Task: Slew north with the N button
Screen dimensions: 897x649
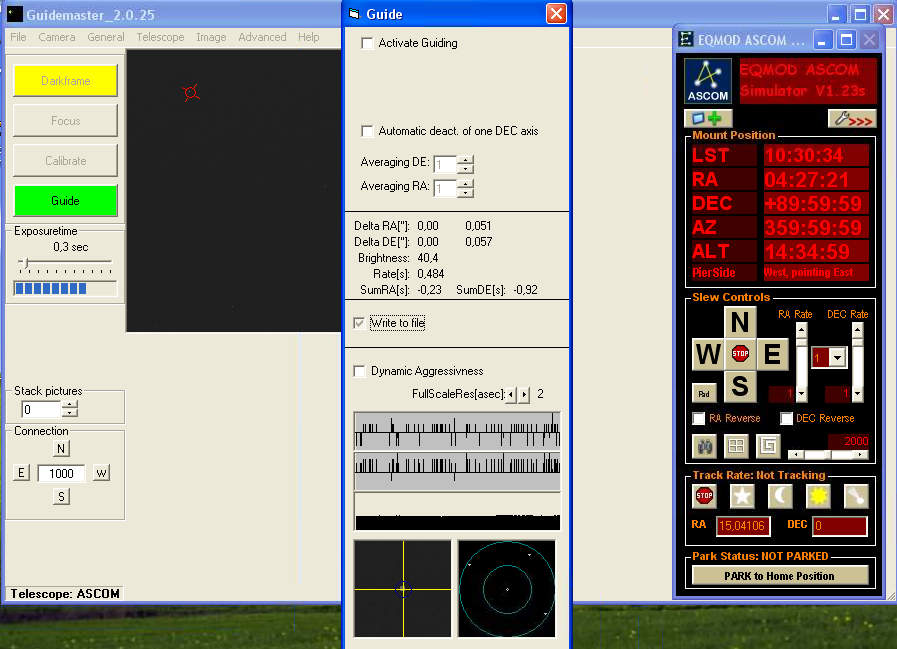Action: click(740, 322)
